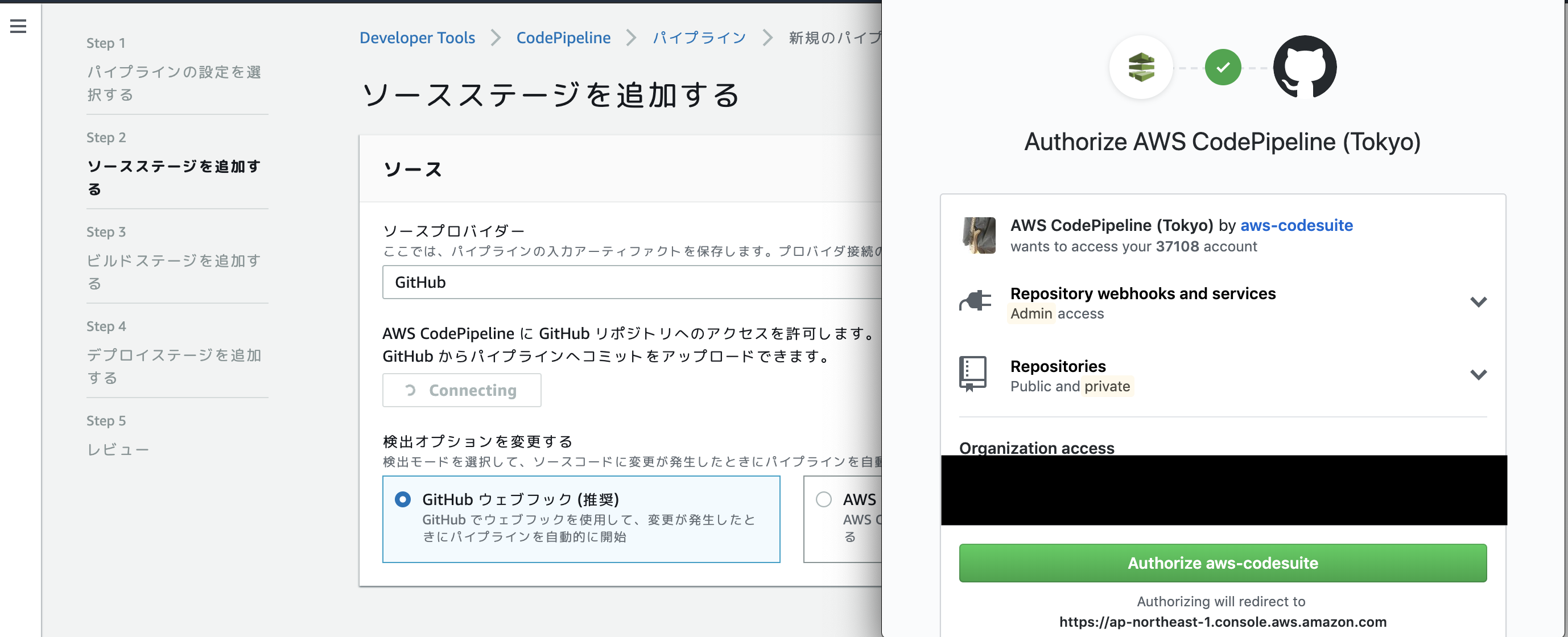Click the ソースプロバイダー label
The width and height of the screenshot is (1568, 637).
(x=453, y=231)
